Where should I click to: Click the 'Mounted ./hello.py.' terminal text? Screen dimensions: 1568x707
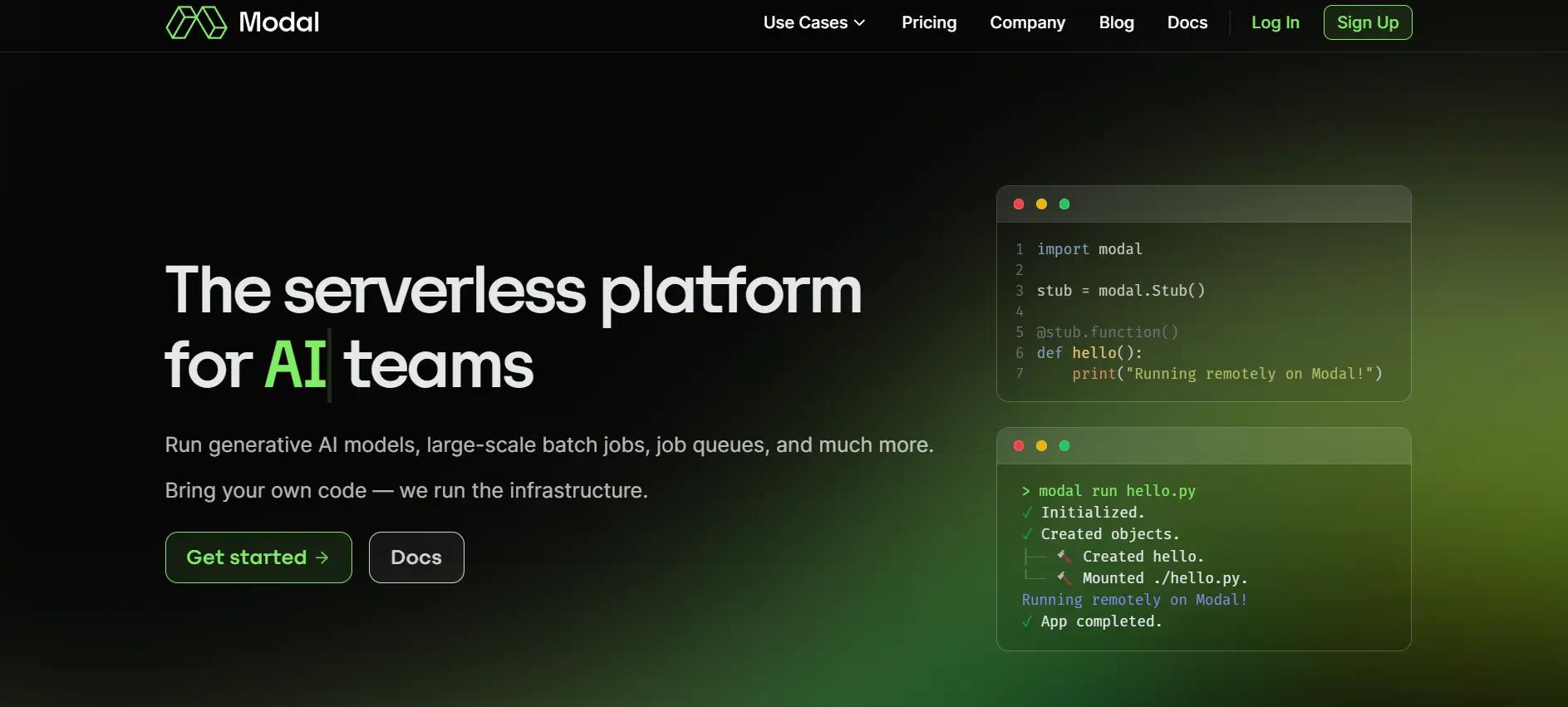(1165, 578)
